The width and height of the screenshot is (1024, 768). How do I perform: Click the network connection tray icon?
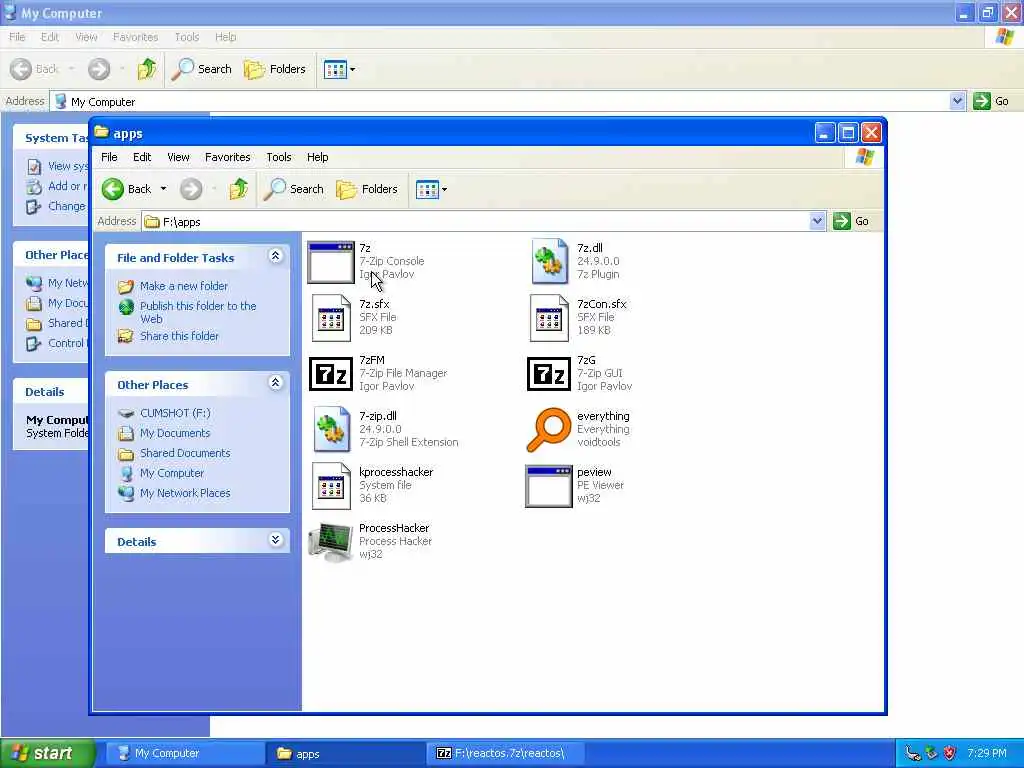(912, 754)
